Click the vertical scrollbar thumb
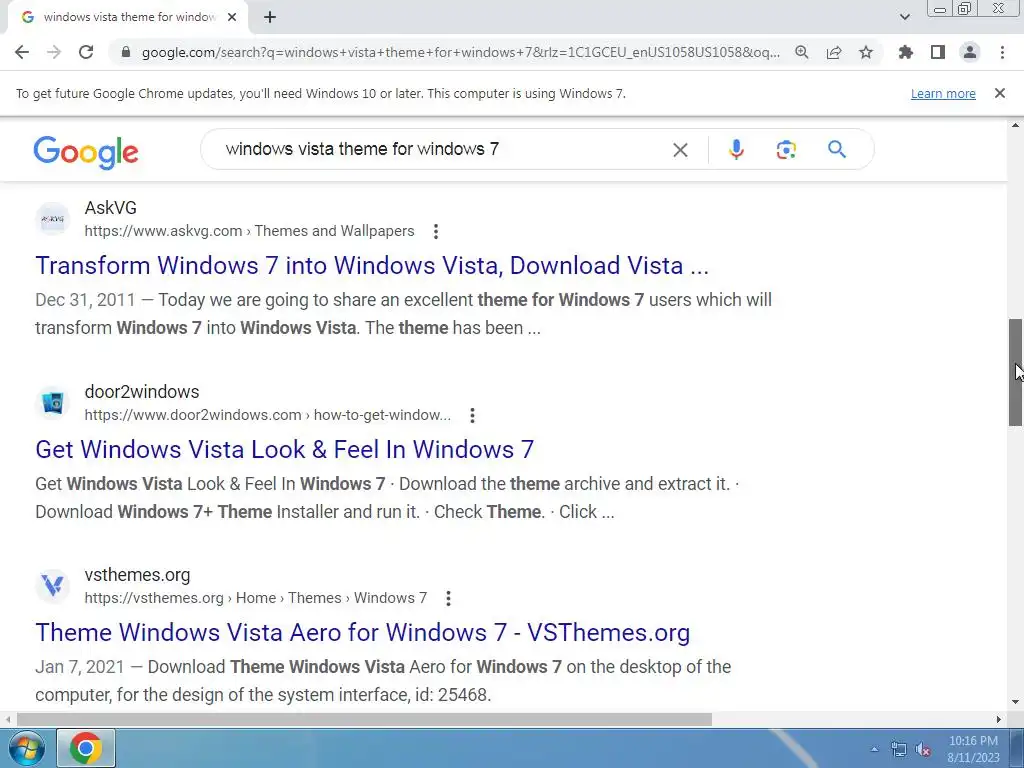 (1016, 372)
